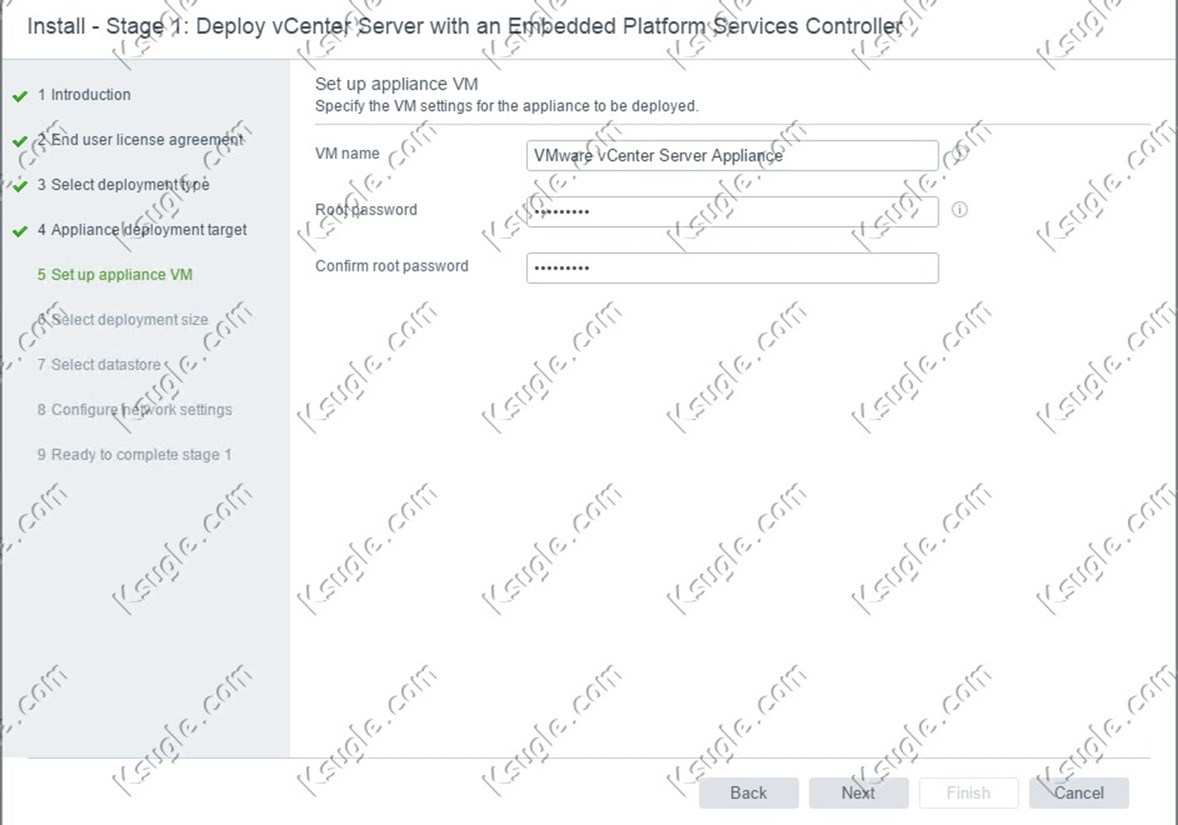Click the 'VM name' label
1178x825 pixels.
(x=347, y=153)
